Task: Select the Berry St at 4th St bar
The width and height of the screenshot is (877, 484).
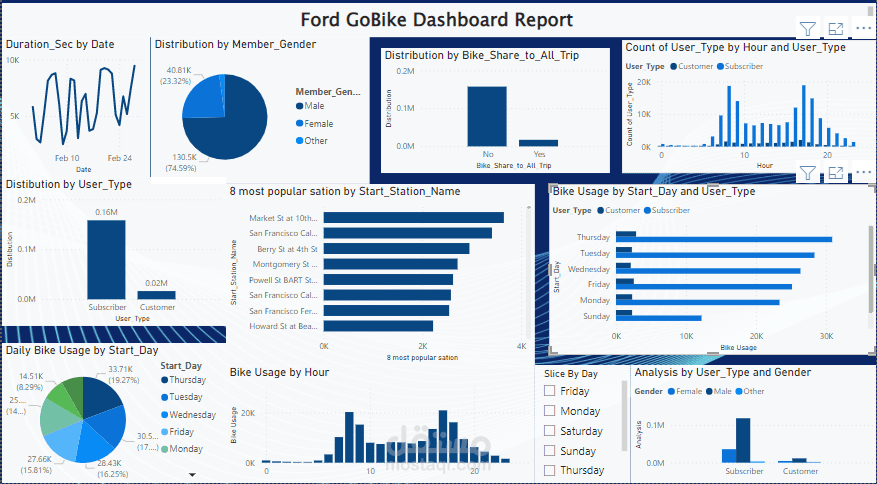Action: 396,249
